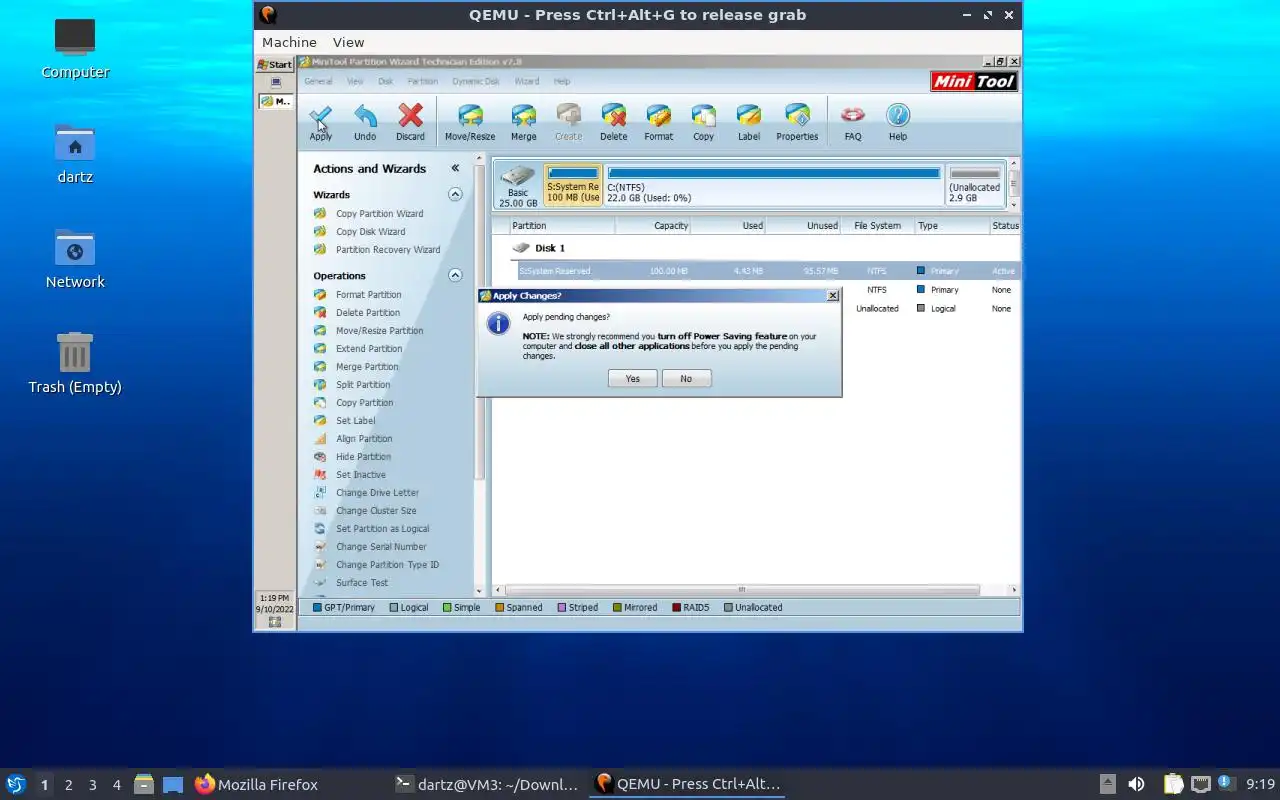Viewport: 1280px width, 800px height.
Task: Choose Hide Partition operation
Action: pos(363,457)
